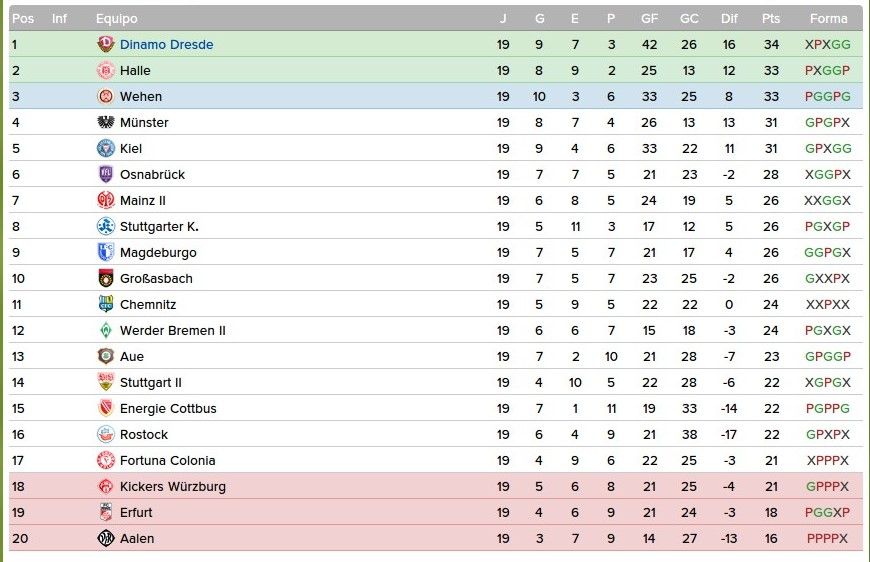Click the Halle club crest icon
This screenshot has height=562, width=870.
[105, 70]
